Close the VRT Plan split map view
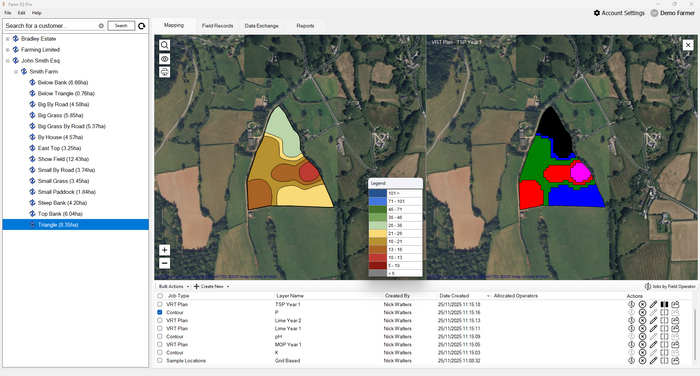The width and height of the screenshot is (700, 376). 688,45
